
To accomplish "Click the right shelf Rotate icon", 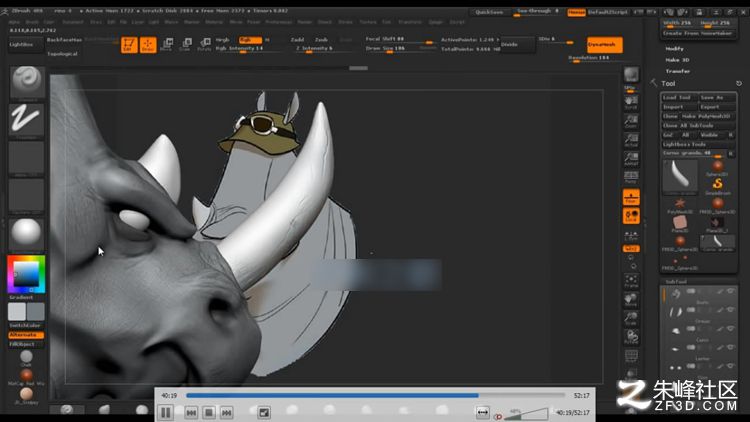I will (x=631, y=337).
